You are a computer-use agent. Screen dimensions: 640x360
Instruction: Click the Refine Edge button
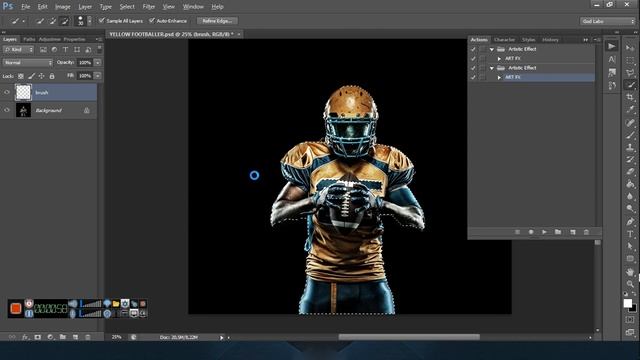click(x=217, y=21)
